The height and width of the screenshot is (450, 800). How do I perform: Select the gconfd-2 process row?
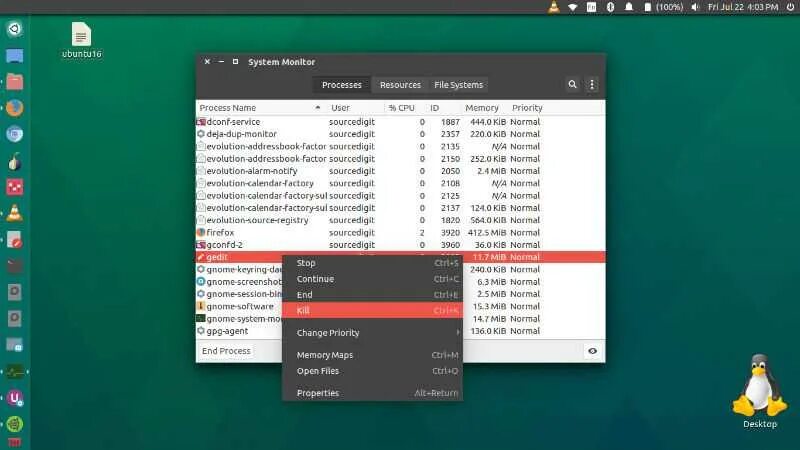(401, 245)
